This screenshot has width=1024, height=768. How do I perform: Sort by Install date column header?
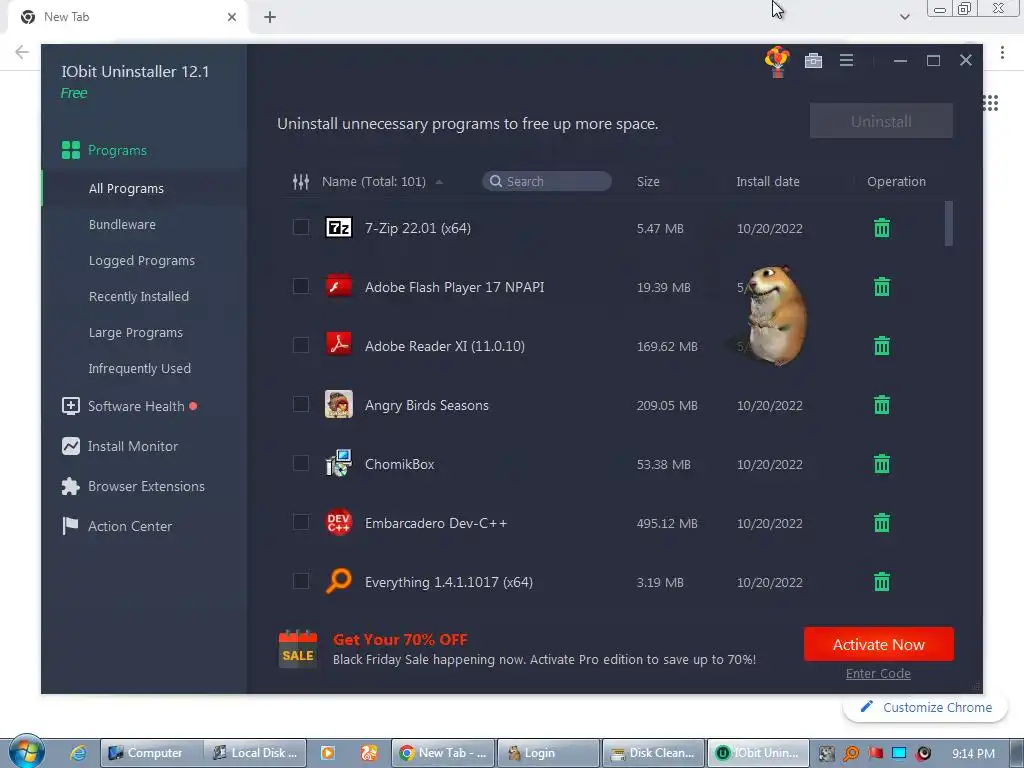tap(768, 182)
